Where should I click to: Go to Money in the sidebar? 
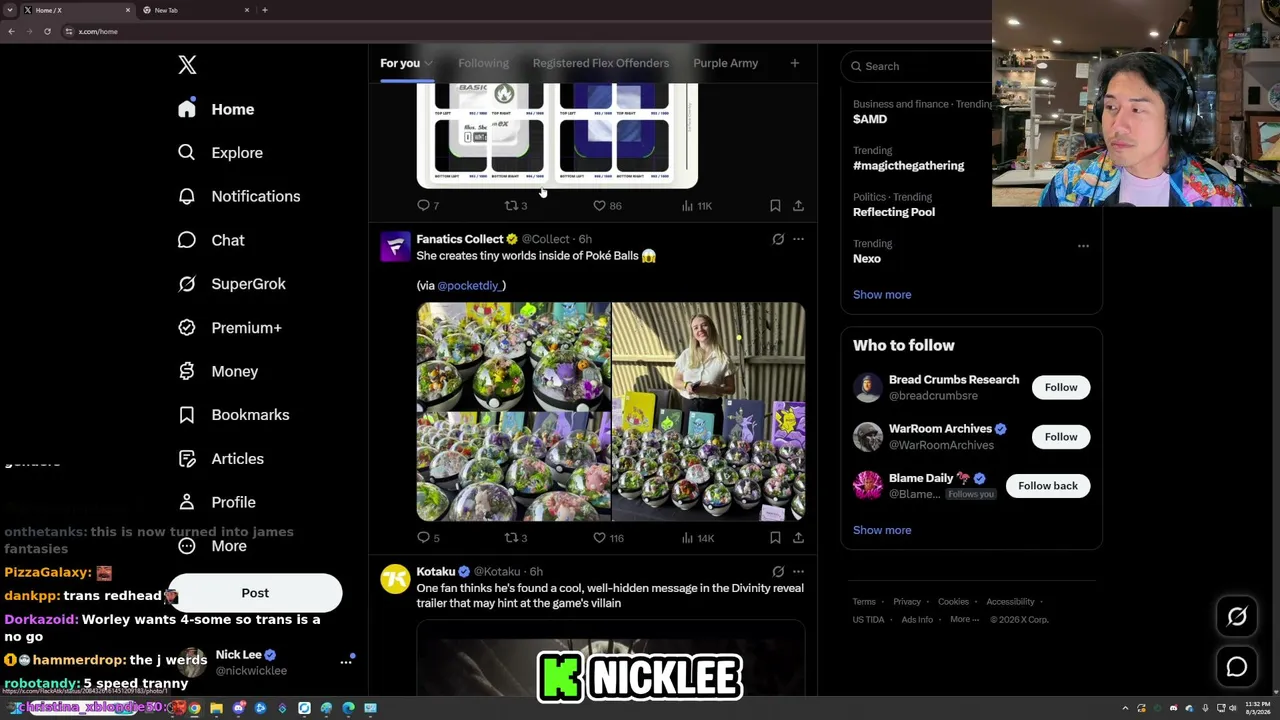(217, 371)
